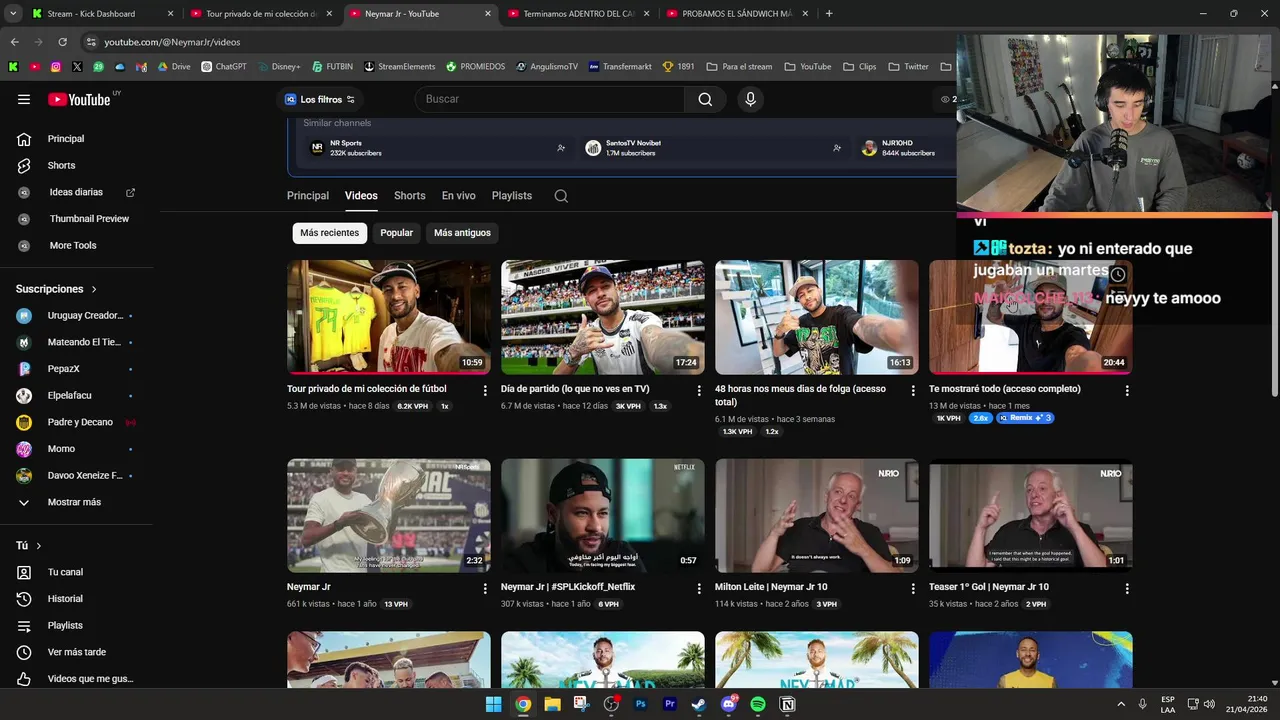Open Spotify from the taskbar
The width and height of the screenshot is (1280, 720).
(x=758, y=704)
